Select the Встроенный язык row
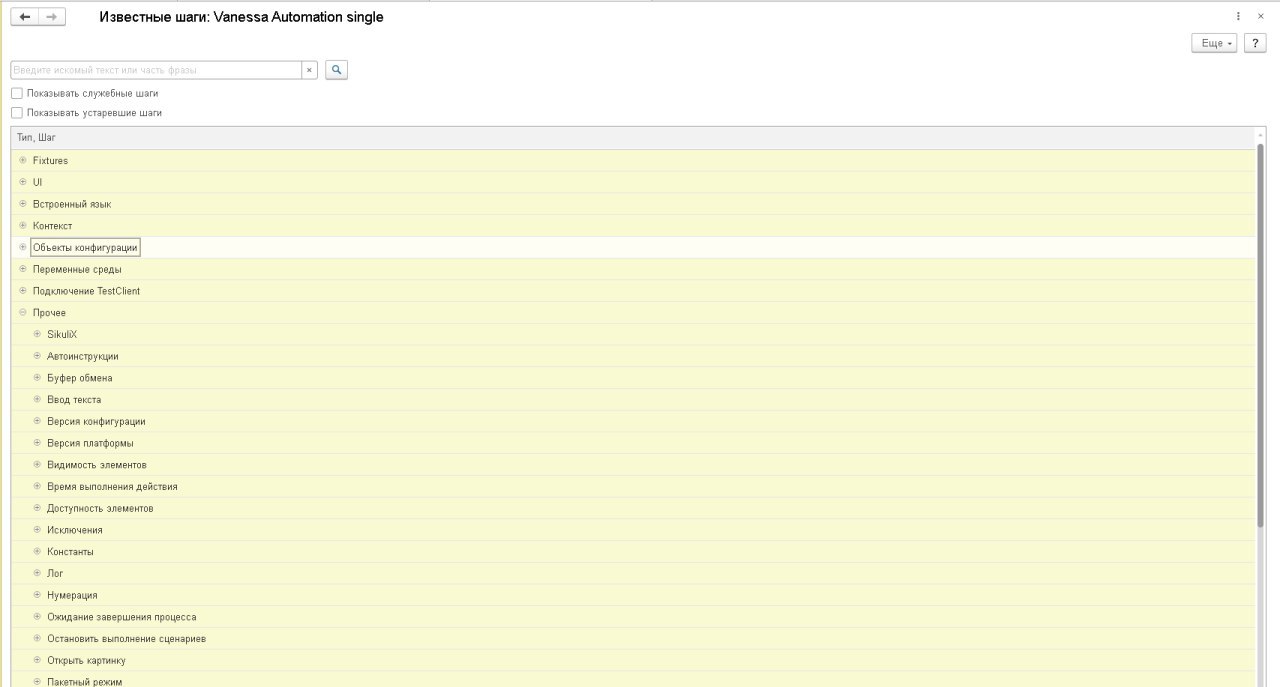 click(633, 204)
